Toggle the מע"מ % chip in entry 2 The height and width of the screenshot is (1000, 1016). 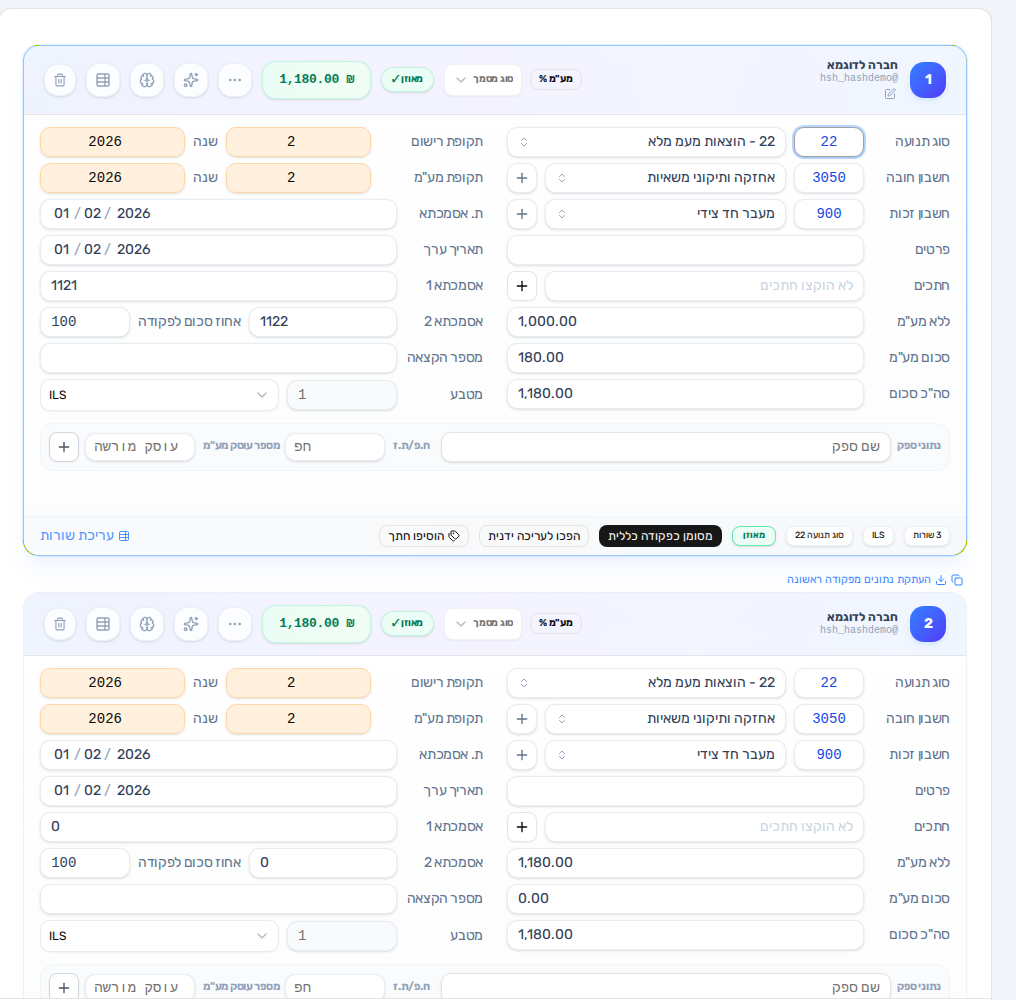point(556,623)
